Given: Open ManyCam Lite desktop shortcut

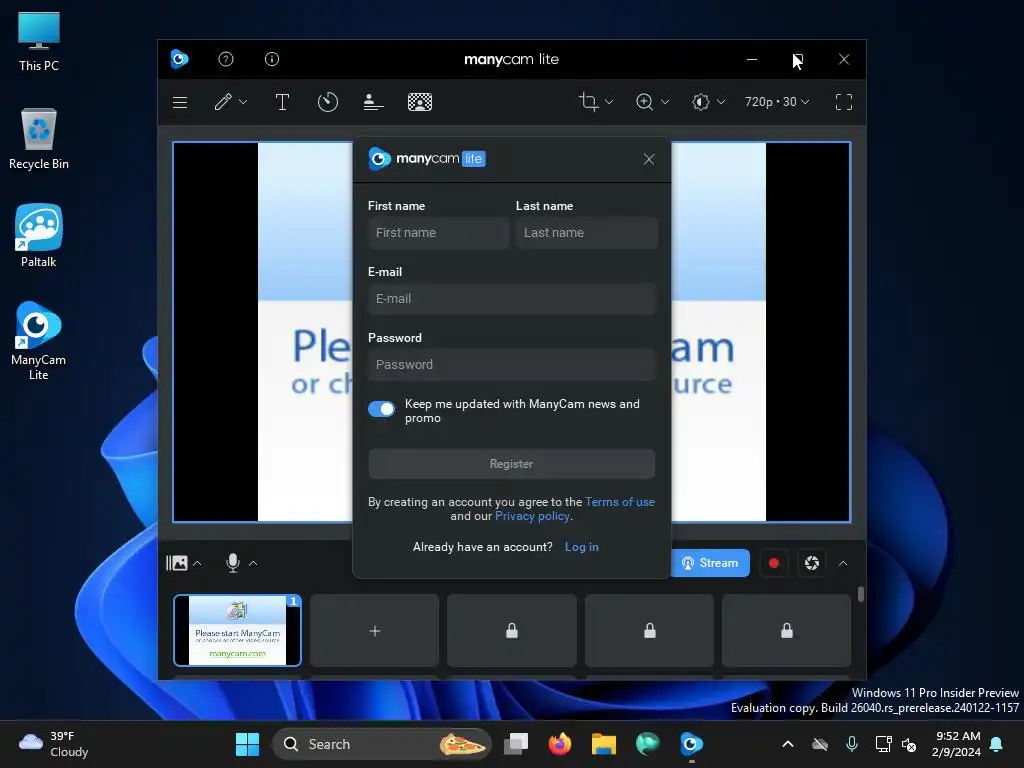Looking at the screenshot, I should (39, 340).
